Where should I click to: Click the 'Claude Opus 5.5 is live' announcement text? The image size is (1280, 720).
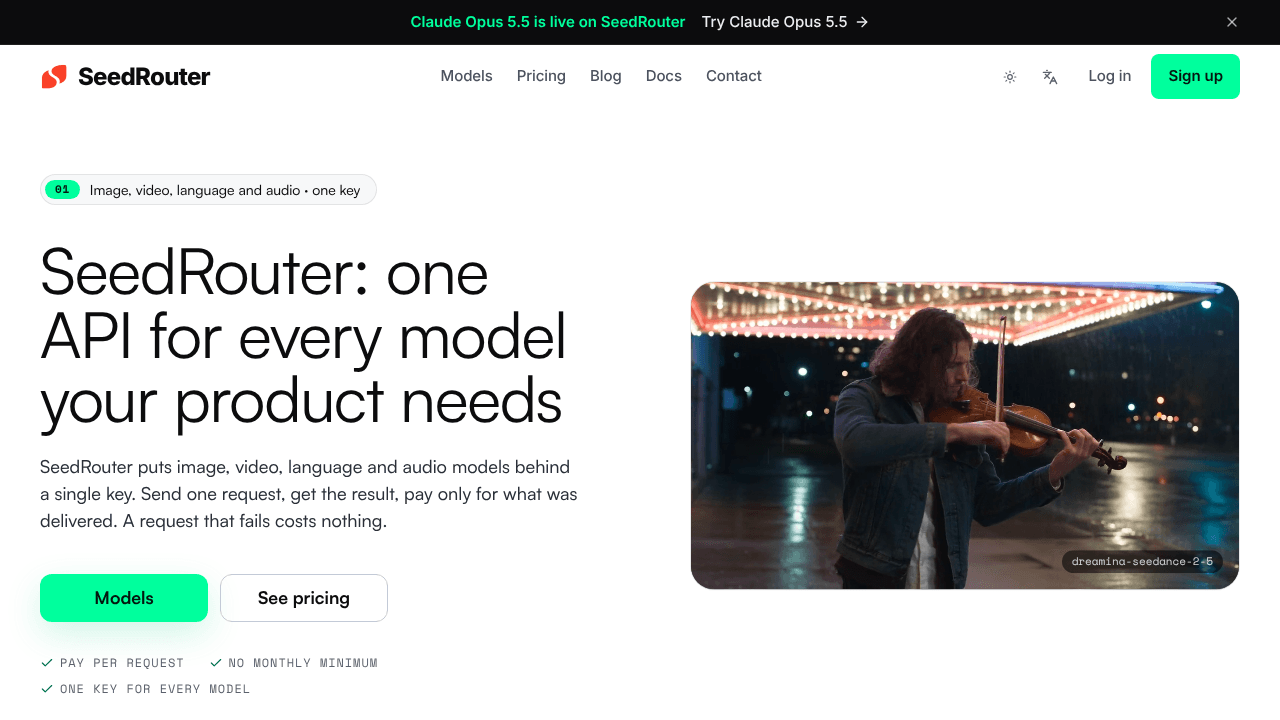(548, 22)
